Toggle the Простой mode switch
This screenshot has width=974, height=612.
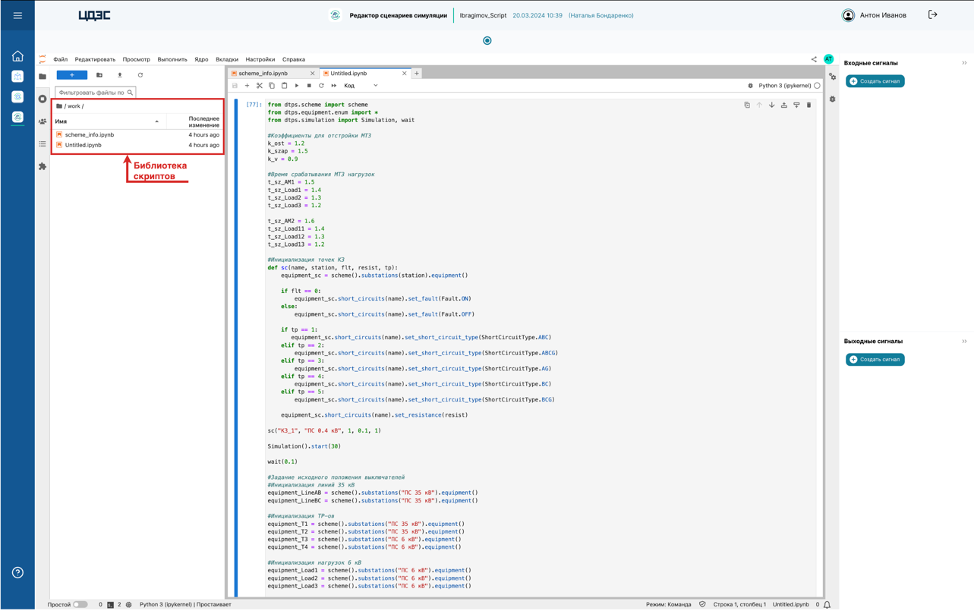click(x=80, y=605)
